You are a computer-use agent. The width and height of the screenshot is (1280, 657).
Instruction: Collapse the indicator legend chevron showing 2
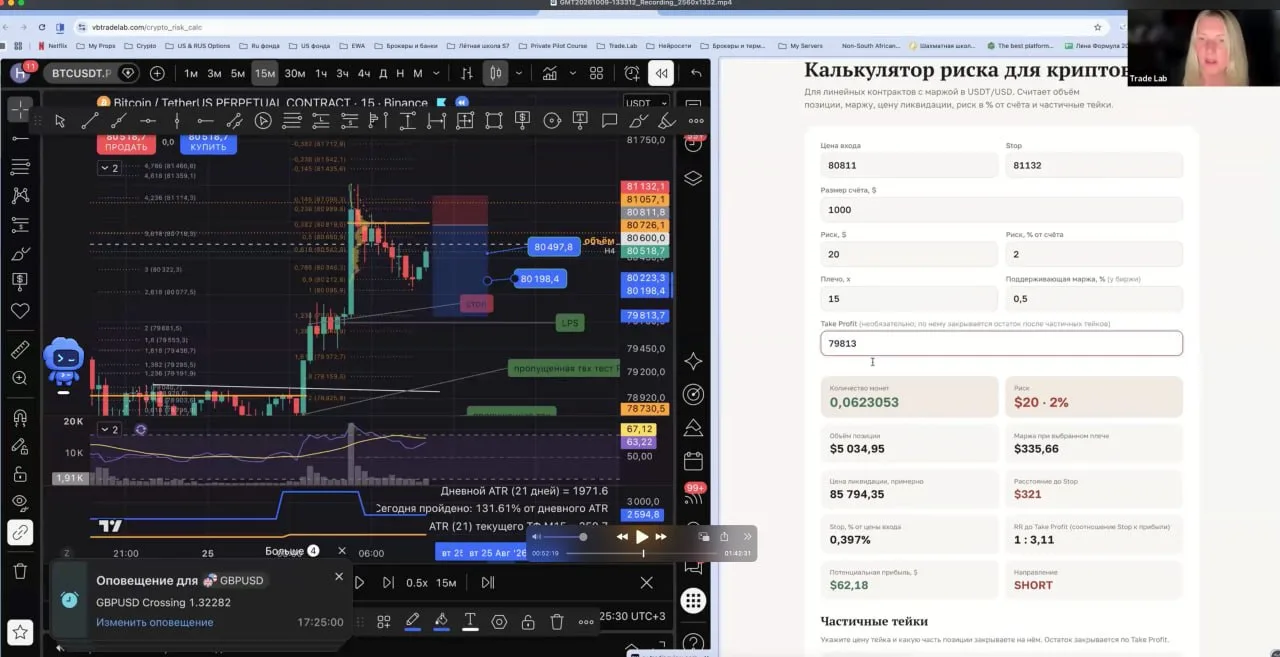pyautogui.click(x=109, y=168)
